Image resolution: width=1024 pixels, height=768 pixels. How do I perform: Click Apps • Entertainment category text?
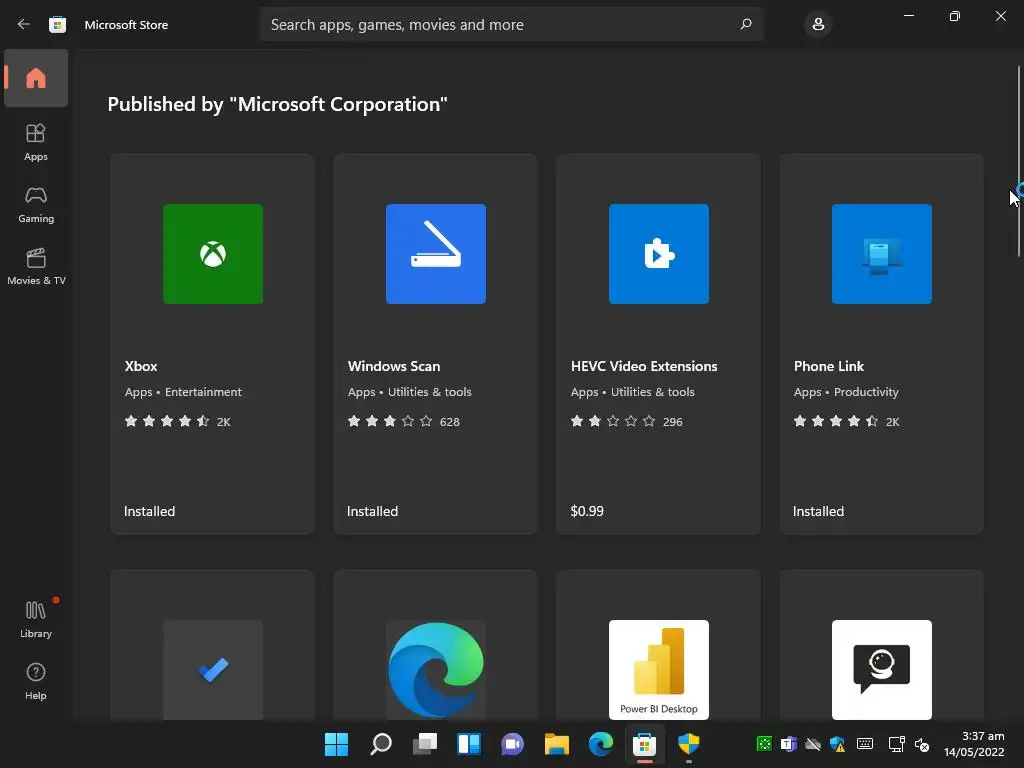point(183,392)
